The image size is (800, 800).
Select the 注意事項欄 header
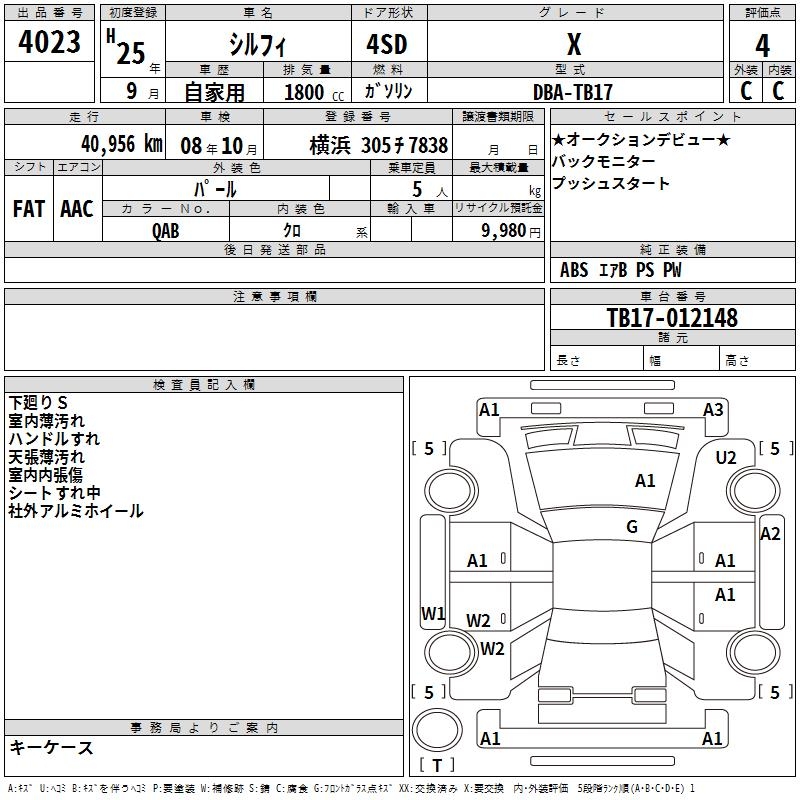(274, 296)
